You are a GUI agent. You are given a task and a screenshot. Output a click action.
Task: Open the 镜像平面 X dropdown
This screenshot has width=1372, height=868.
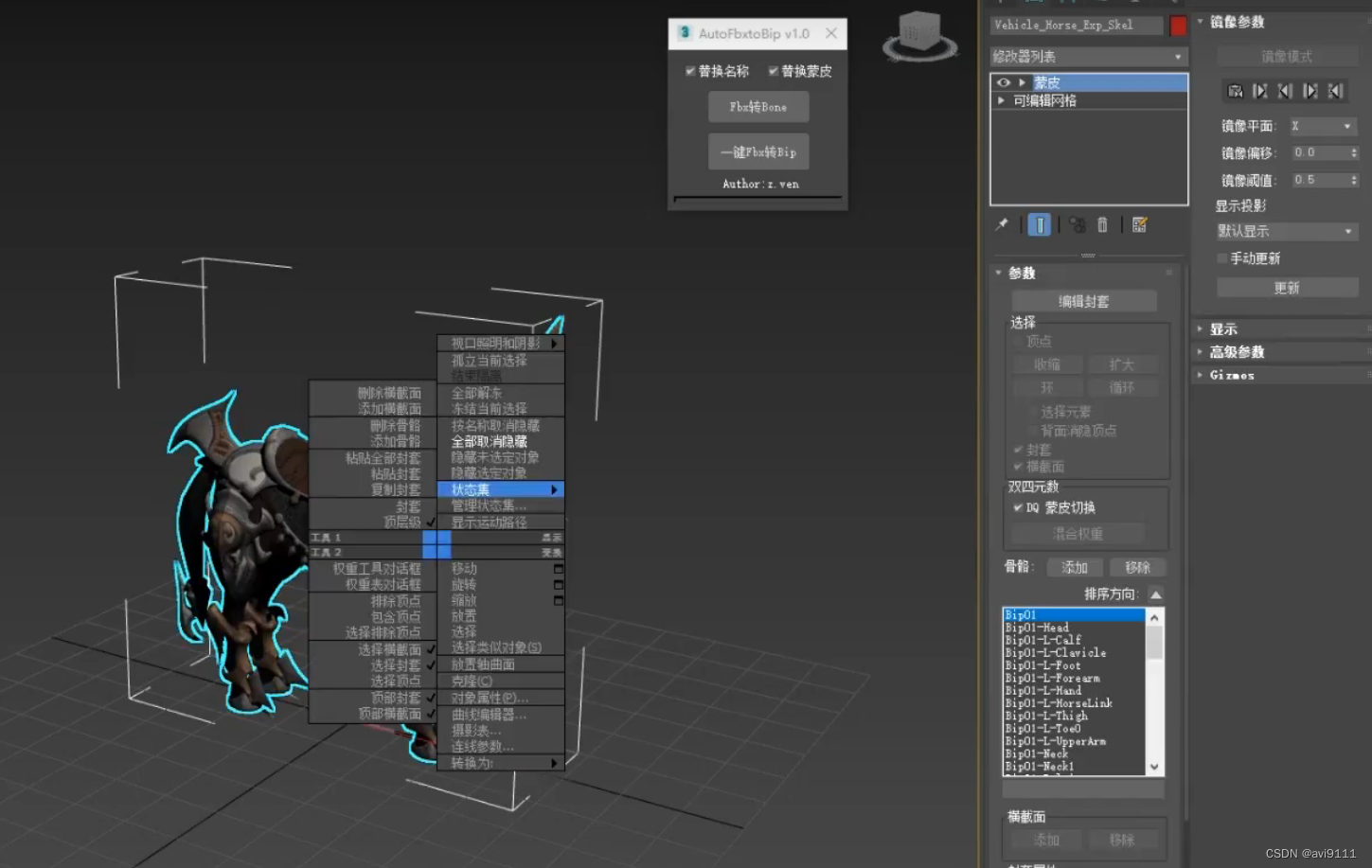coord(1324,126)
